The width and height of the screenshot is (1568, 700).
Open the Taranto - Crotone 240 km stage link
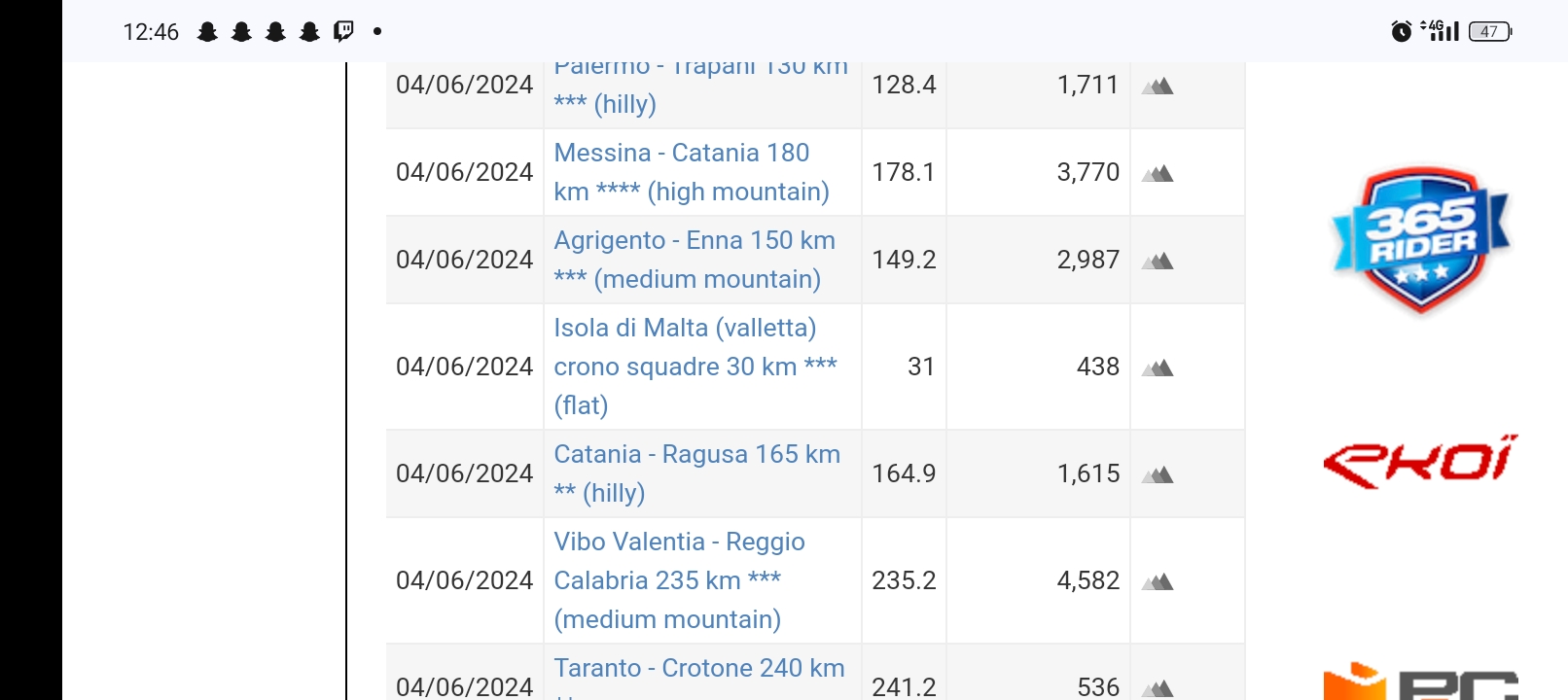698,678
